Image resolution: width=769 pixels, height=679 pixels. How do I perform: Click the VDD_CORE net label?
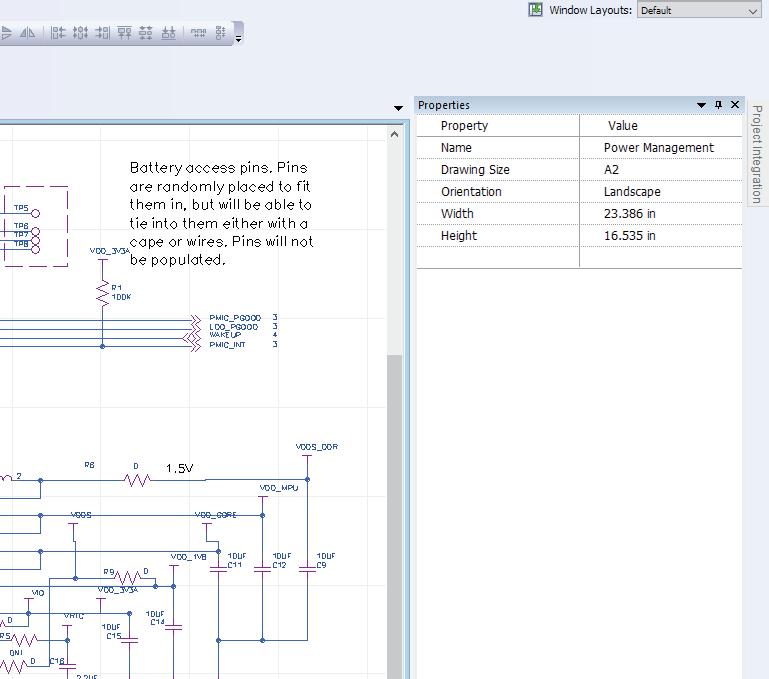pos(215,515)
